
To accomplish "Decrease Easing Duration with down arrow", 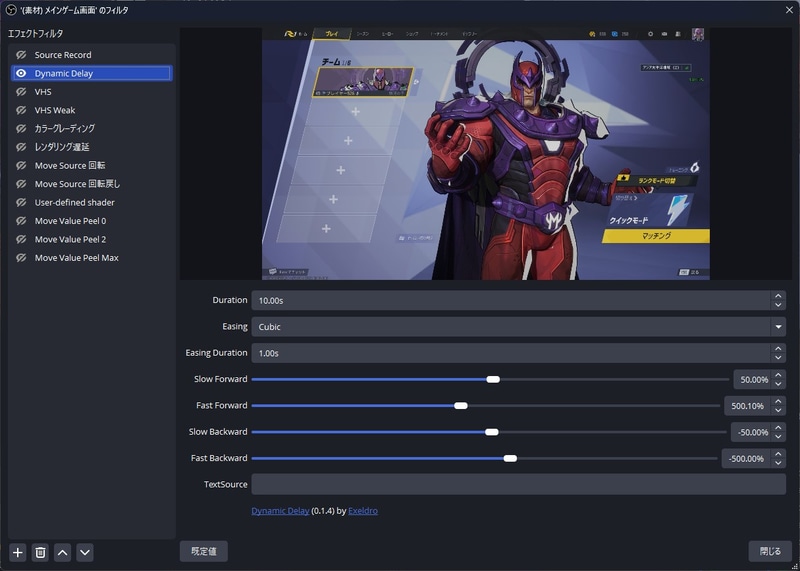I will (x=778, y=358).
